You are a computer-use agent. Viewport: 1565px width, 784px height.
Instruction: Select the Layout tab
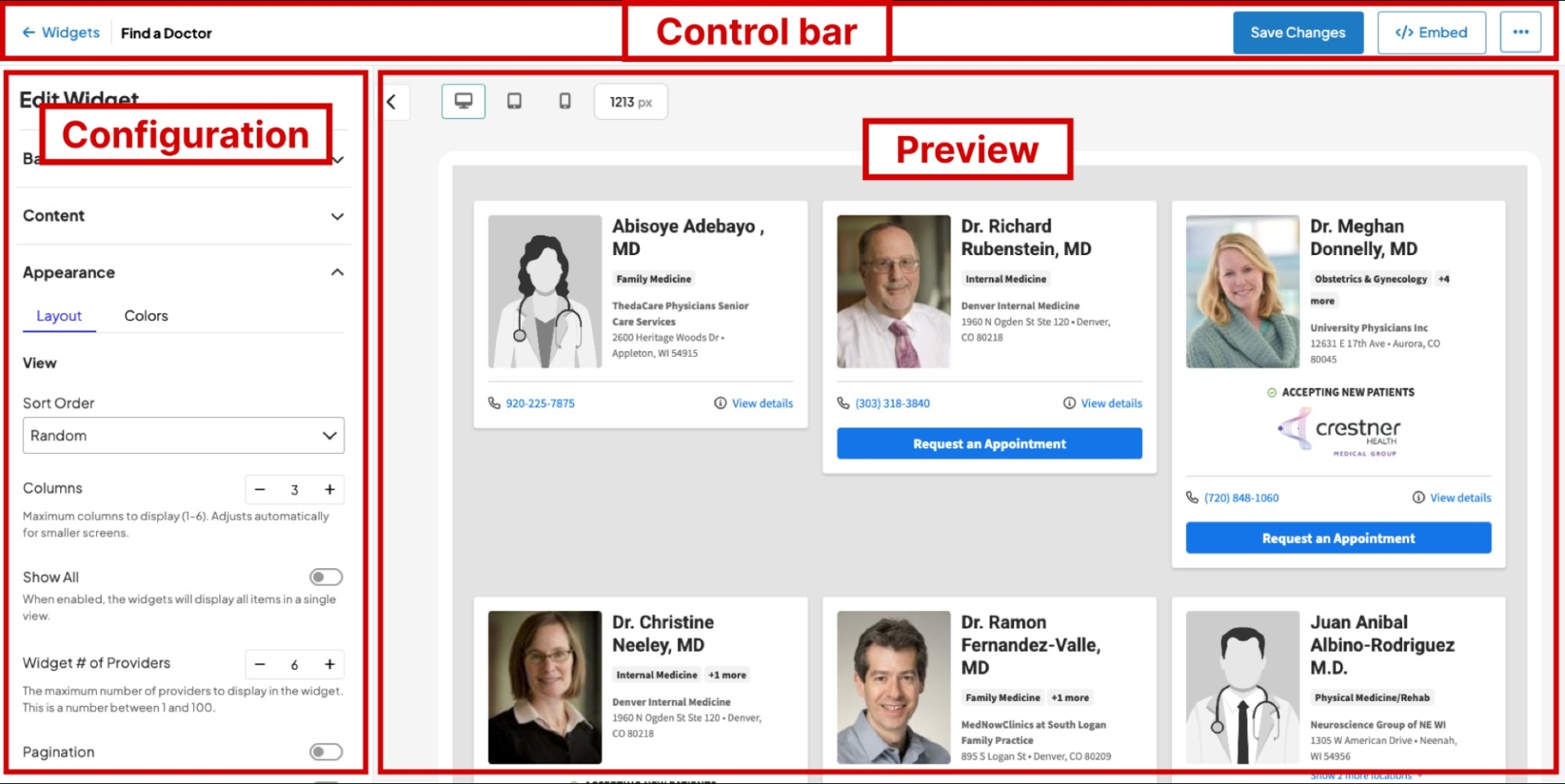[x=59, y=316]
